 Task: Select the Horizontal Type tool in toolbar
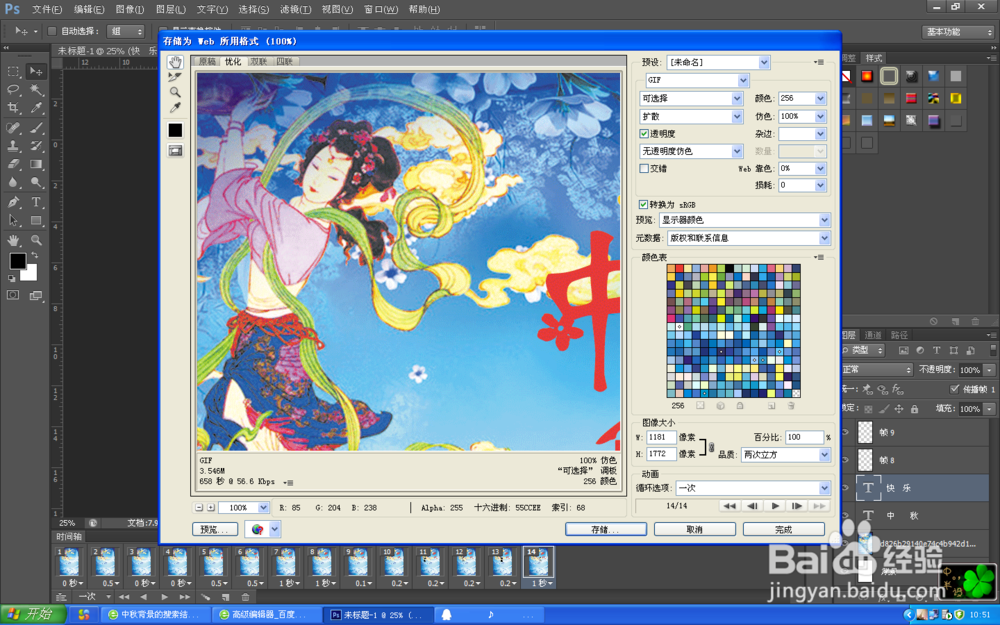36,203
